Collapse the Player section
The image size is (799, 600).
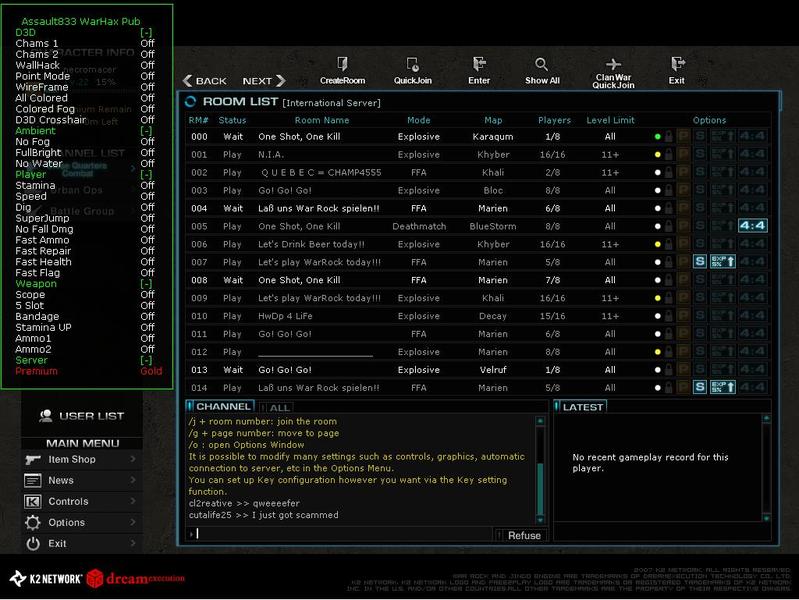coord(146,174)
